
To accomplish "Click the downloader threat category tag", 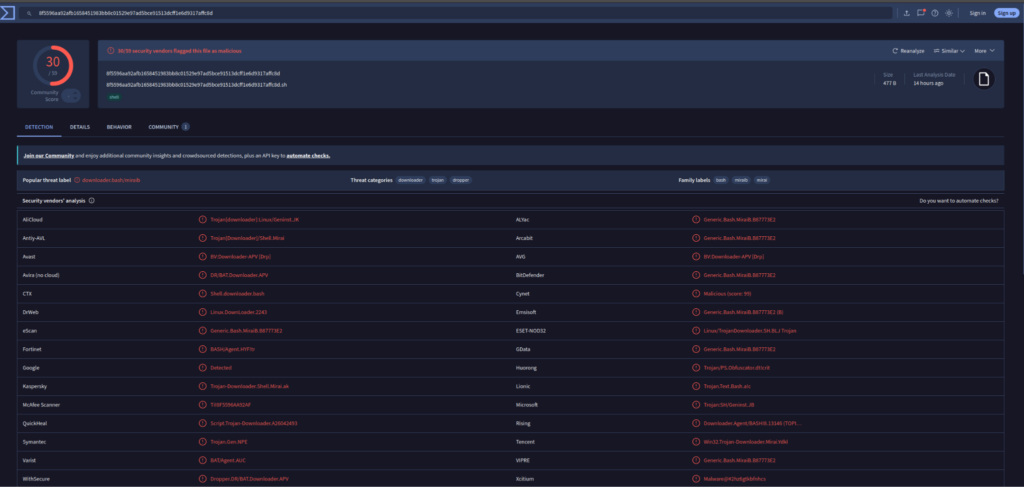I will pos(410,180).
